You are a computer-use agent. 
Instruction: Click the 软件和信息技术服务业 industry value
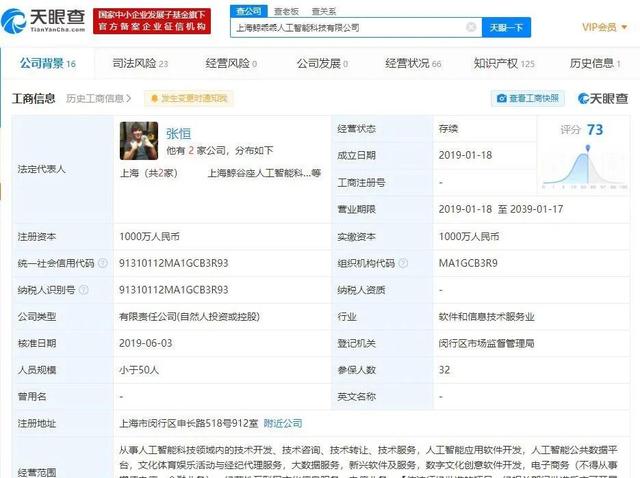pos(487,316)
